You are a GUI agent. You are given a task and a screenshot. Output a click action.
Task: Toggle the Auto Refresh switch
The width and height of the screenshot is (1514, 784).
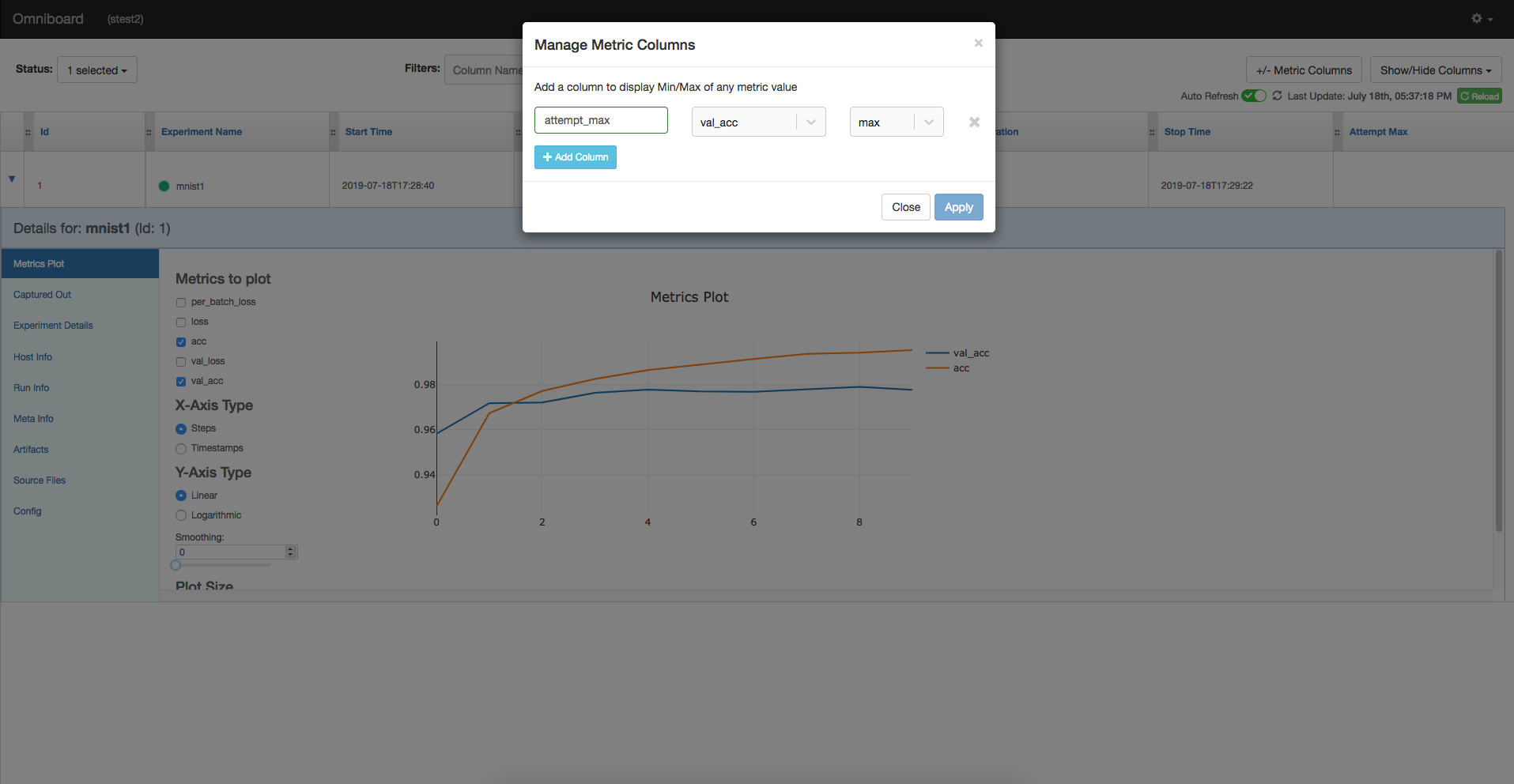[x=1254, y=96]
